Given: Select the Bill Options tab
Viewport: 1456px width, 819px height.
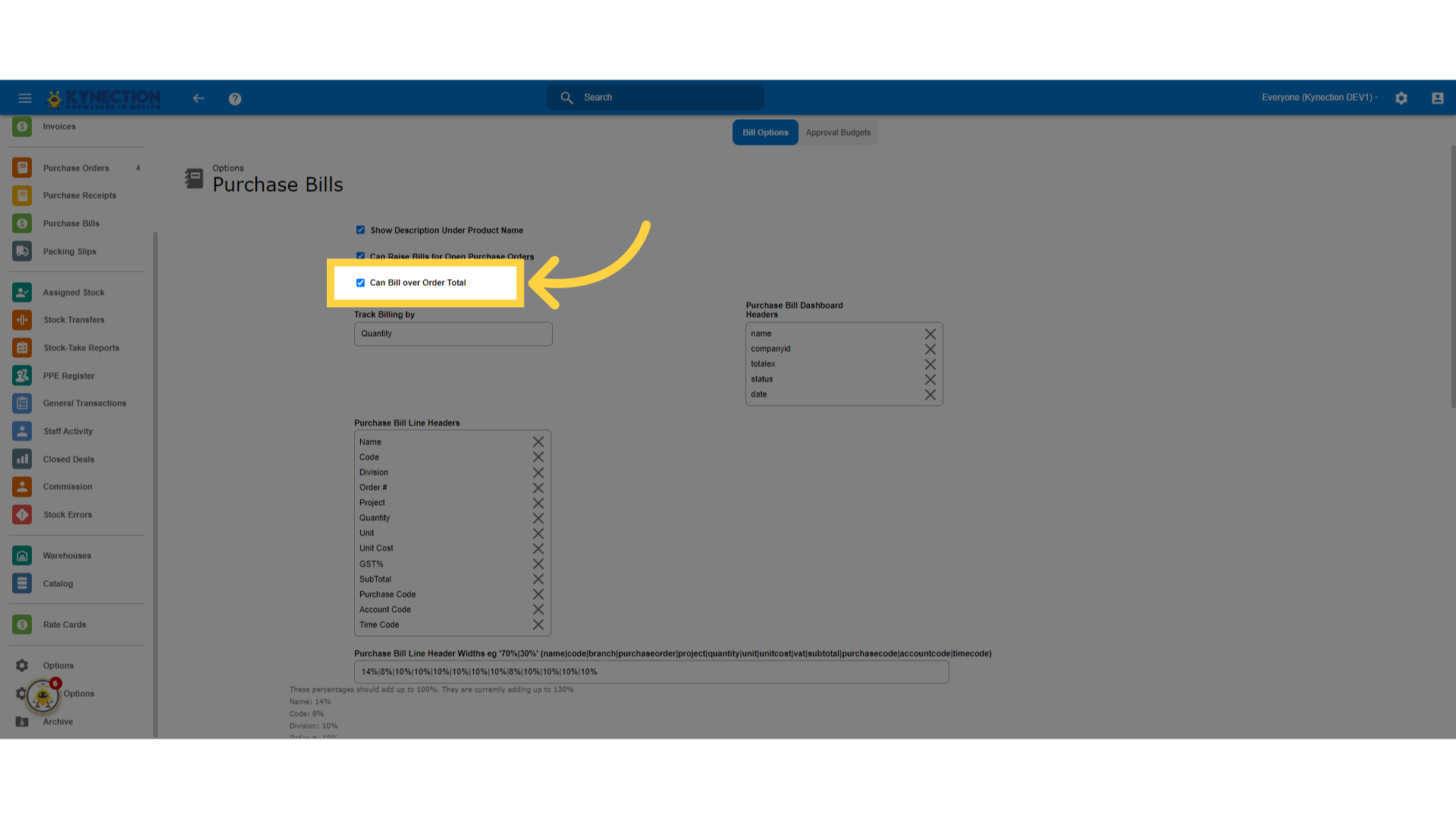Looking at the screenshot, I should 764,132.
